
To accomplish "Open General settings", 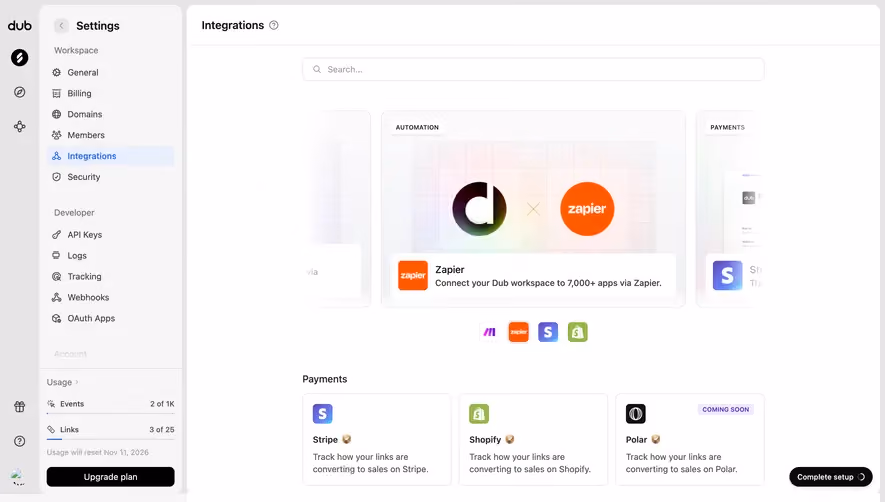I will [x=111, y=72].
